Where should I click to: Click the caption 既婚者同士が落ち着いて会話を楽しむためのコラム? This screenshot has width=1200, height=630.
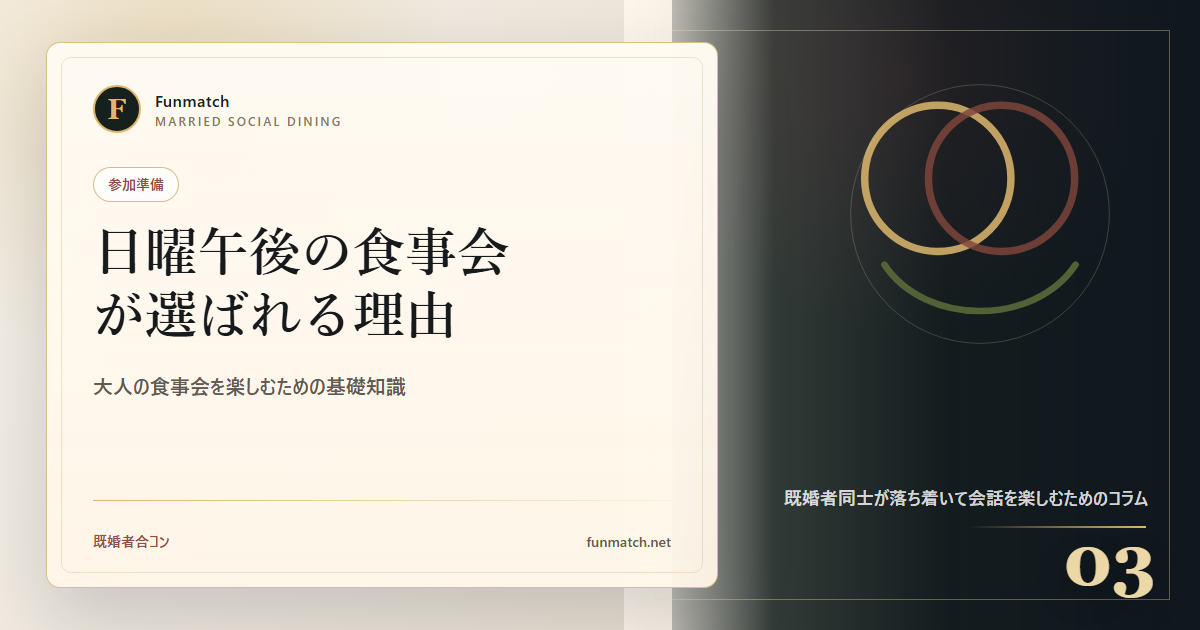pos(965,498)
